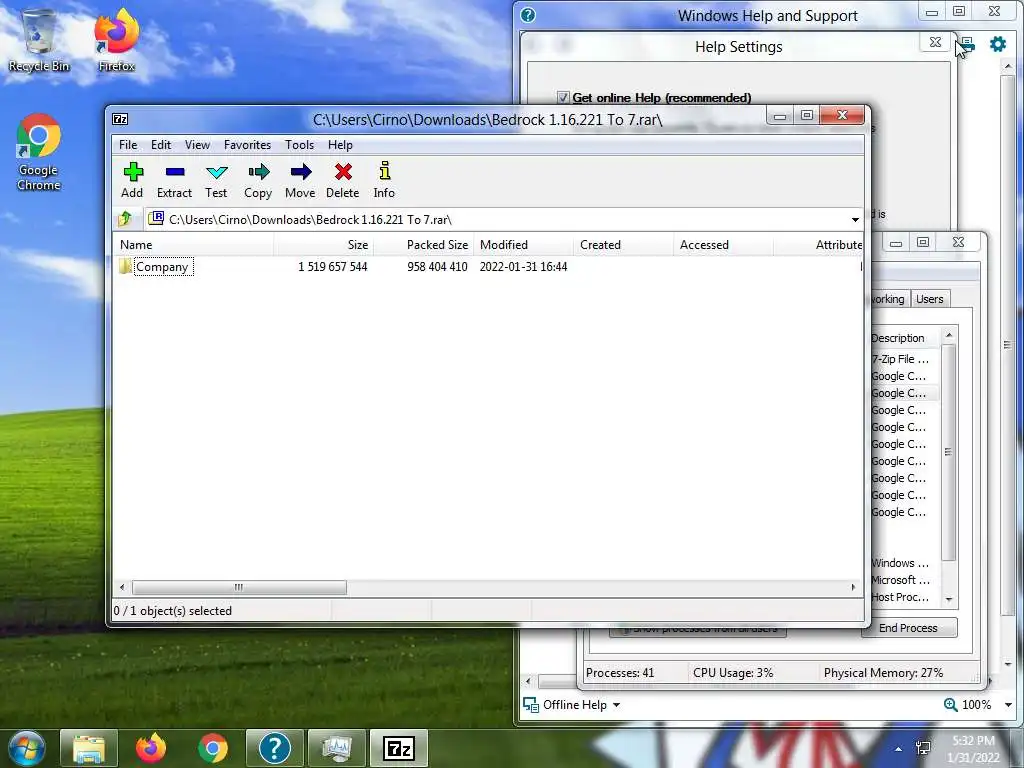This screenshot has width=1024, height=768.
Task: Switch to Chrome in the taskbar
Action: [213, 748]
